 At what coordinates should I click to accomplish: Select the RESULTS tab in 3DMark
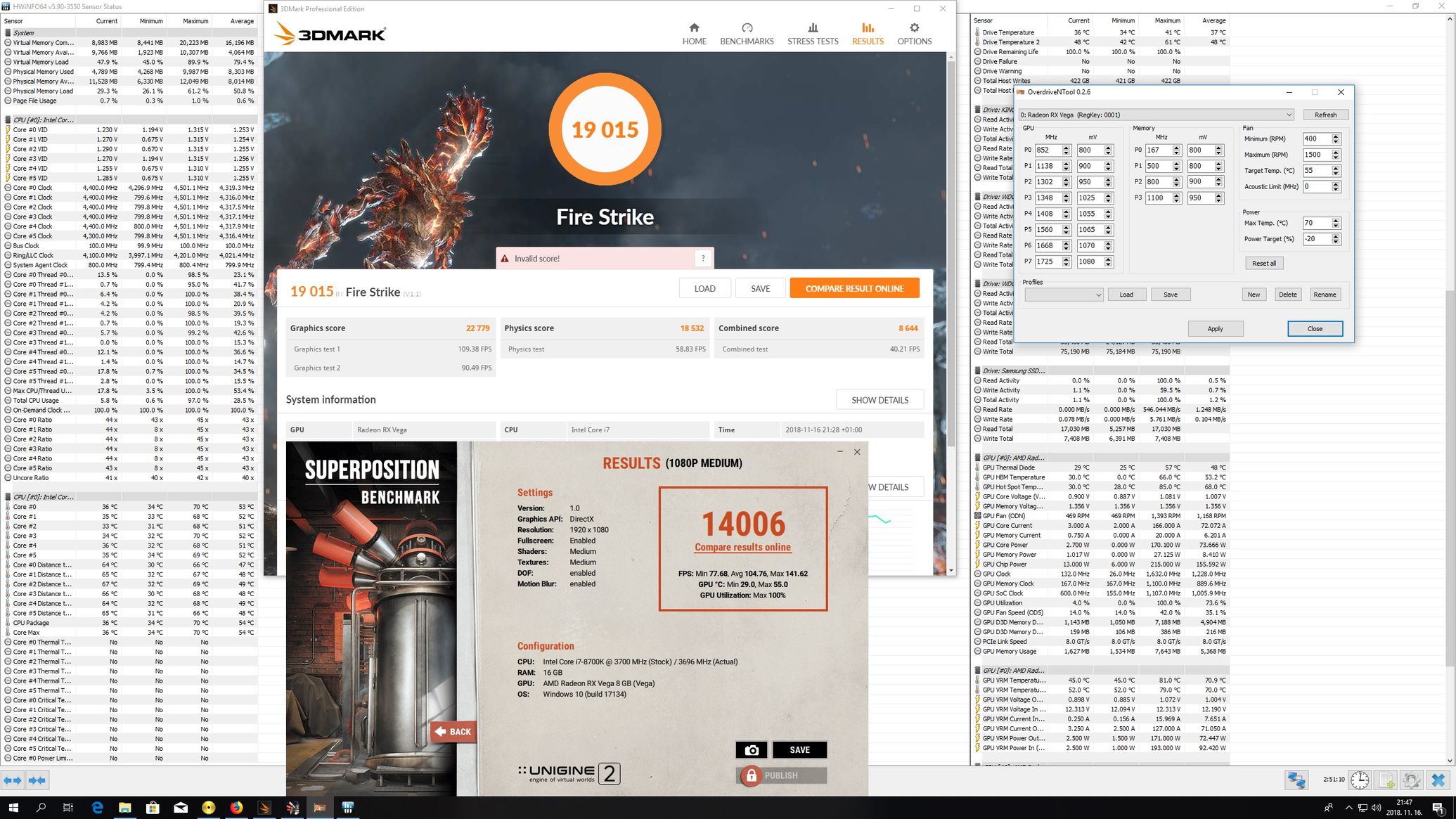tap(868, 34)
